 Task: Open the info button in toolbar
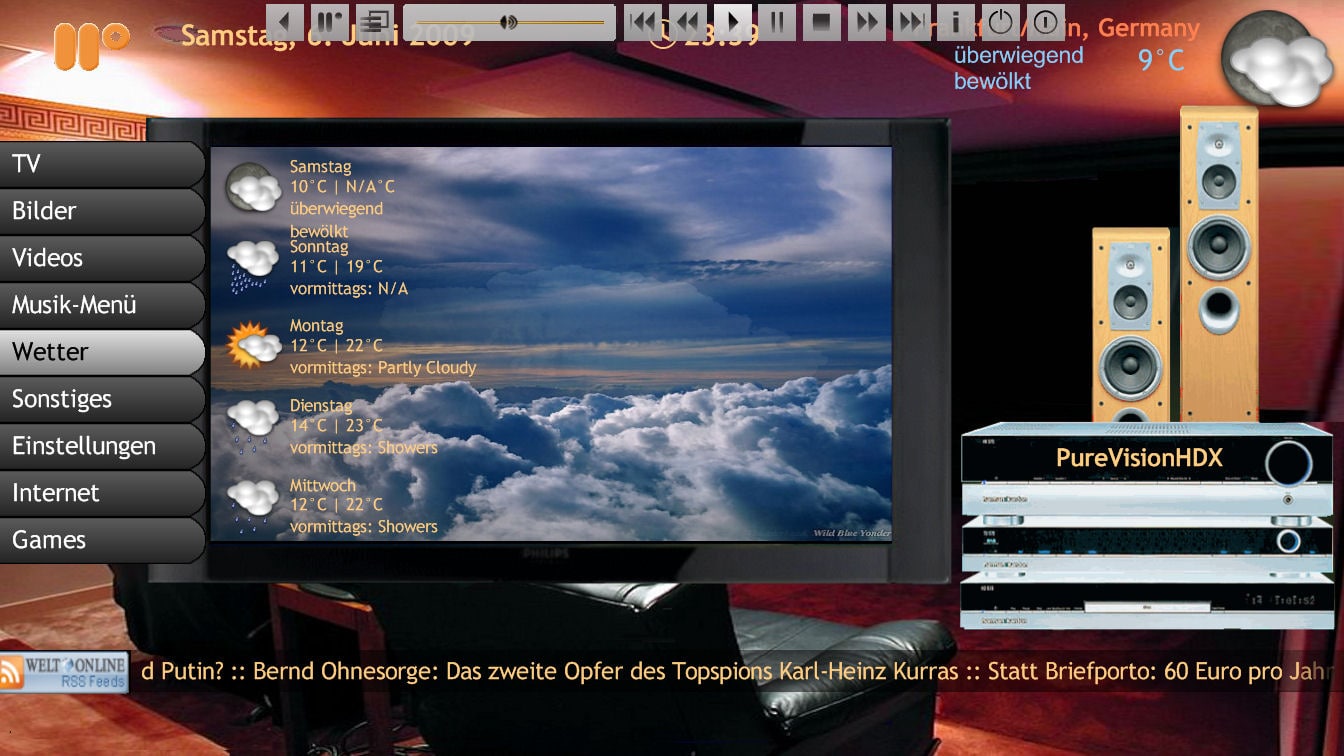point(955,21)
